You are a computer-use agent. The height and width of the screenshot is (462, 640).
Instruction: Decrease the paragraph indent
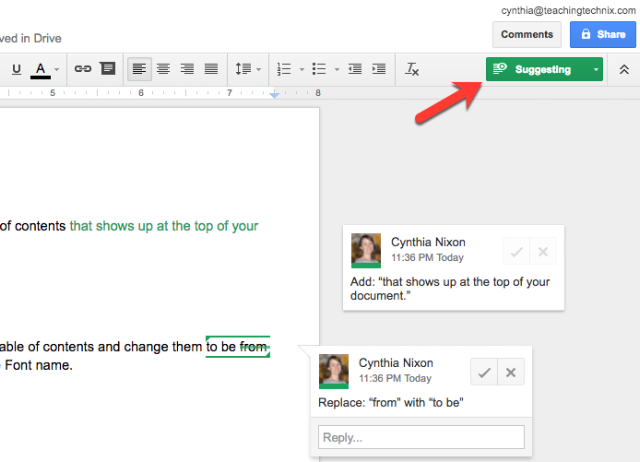tap(355, 69)
